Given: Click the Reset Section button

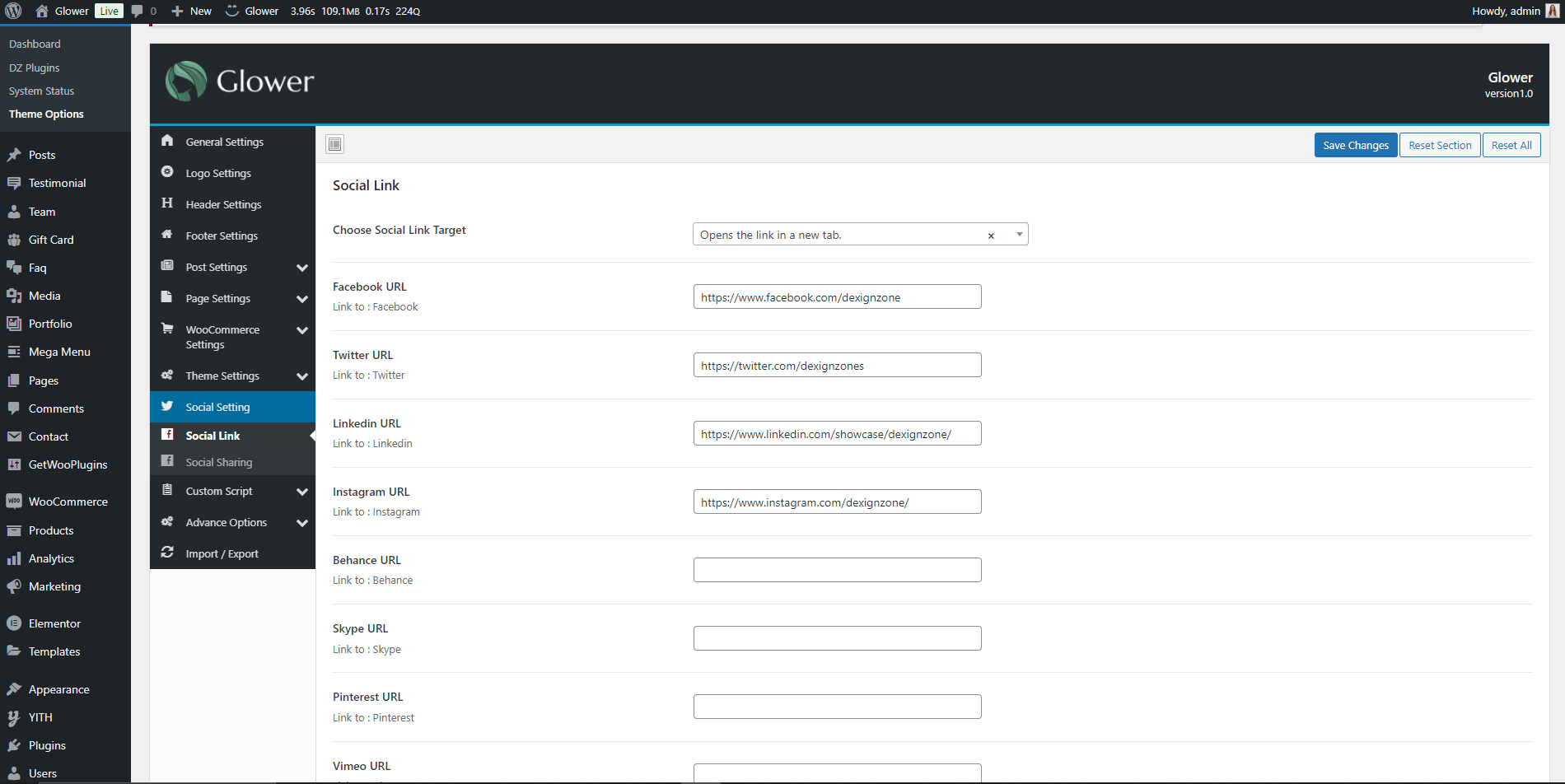Looking at the screenshot, I should tap(1439, 146).
